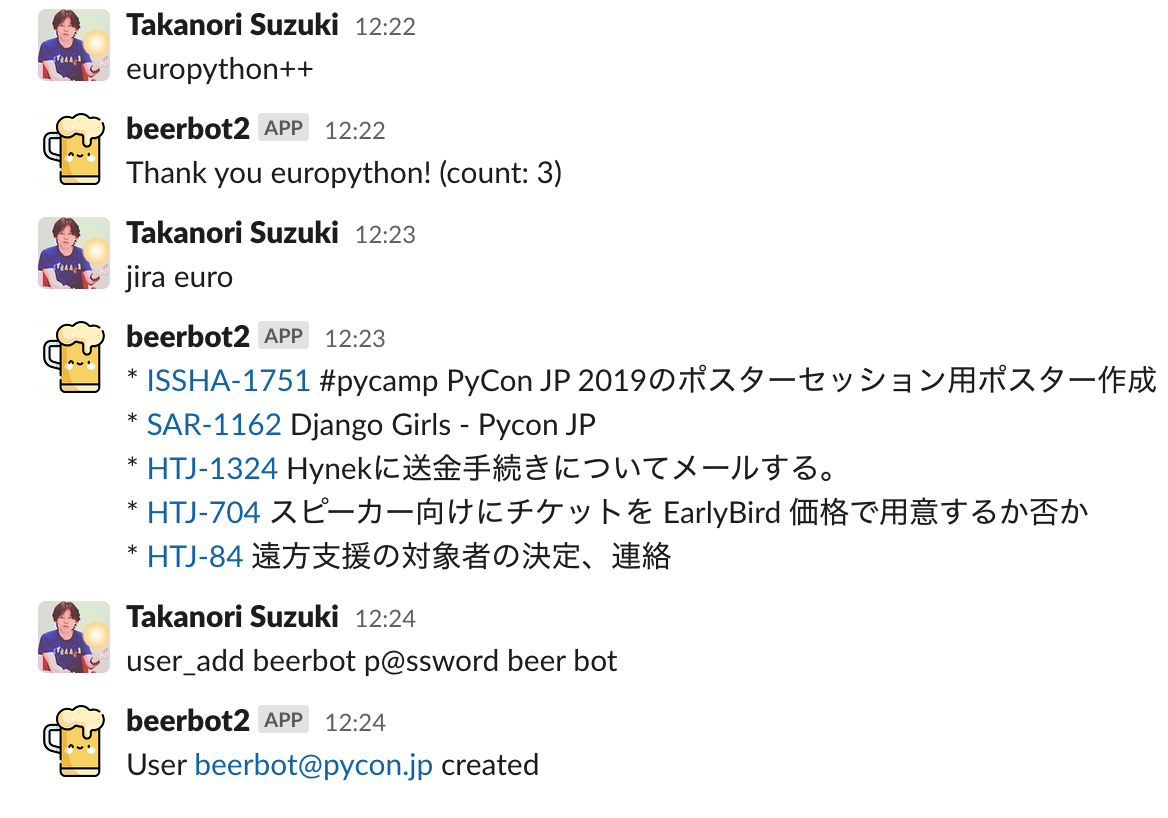Visit the HTJ-704 issue link
The height and width of the screenshot is (818, 1168).
[204, 513]
